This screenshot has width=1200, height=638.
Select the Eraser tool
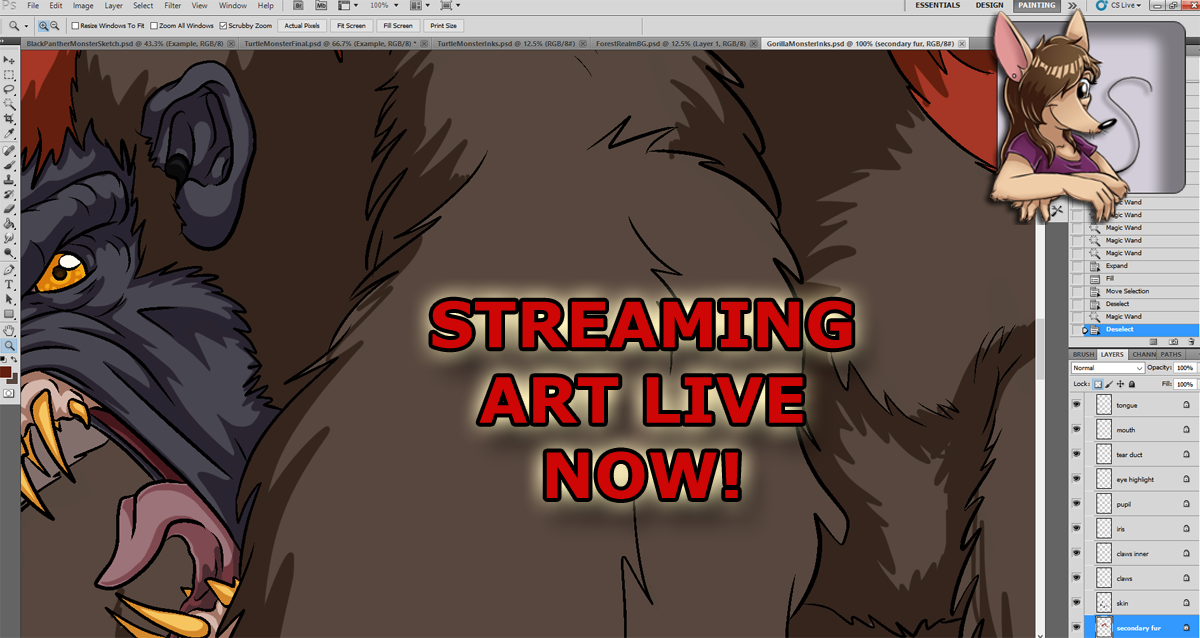point(9,209)
